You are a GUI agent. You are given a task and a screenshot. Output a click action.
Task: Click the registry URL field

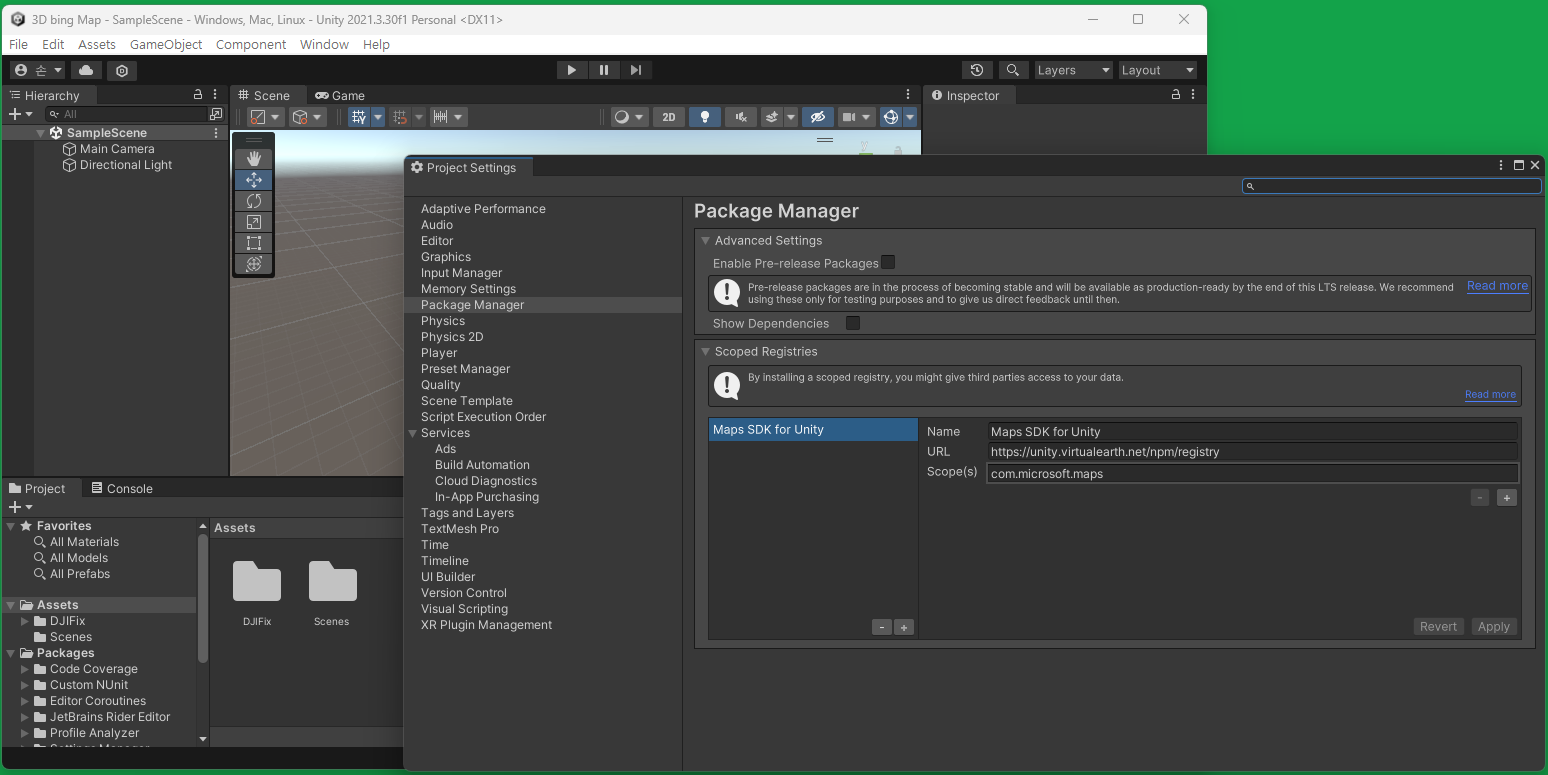click(1252, 452)
